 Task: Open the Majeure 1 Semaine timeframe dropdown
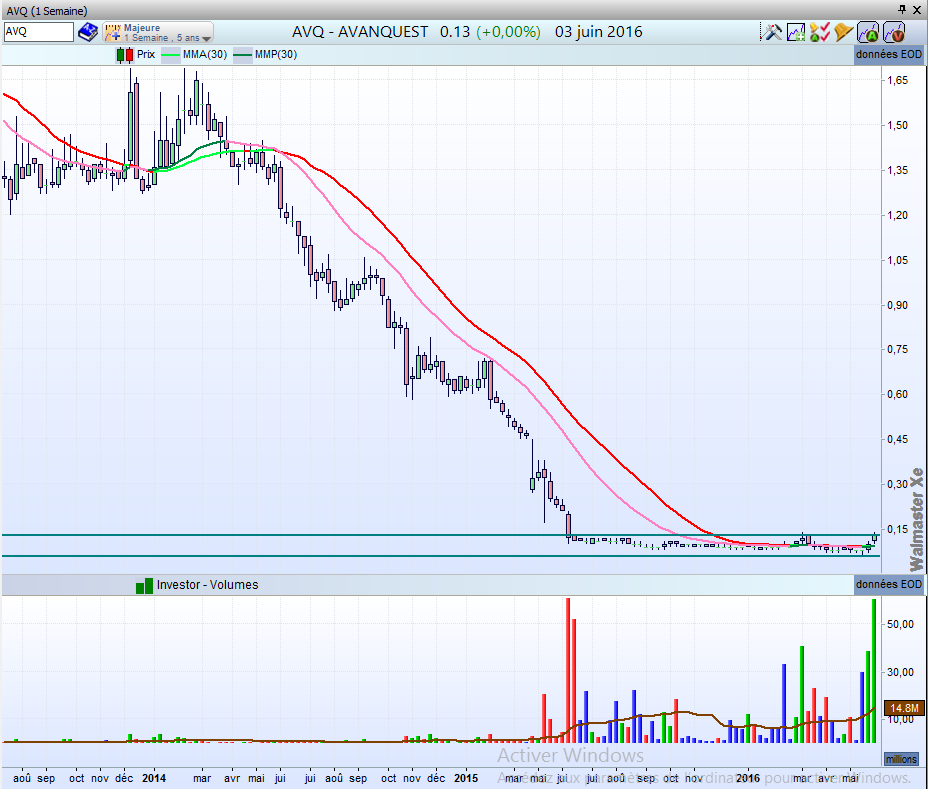tap(158, 32)
